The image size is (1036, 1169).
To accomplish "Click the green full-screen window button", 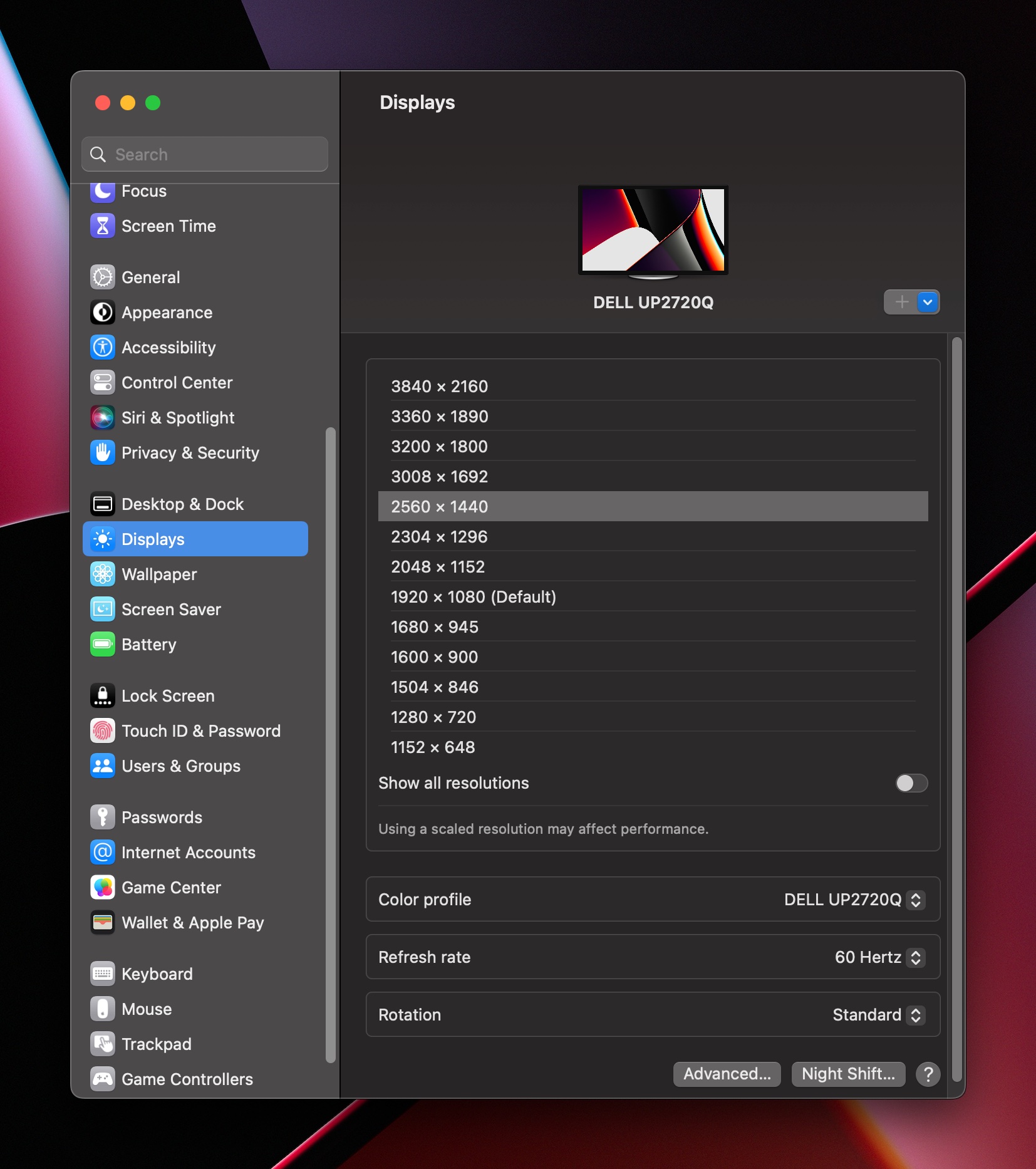I will coord(153,103).
